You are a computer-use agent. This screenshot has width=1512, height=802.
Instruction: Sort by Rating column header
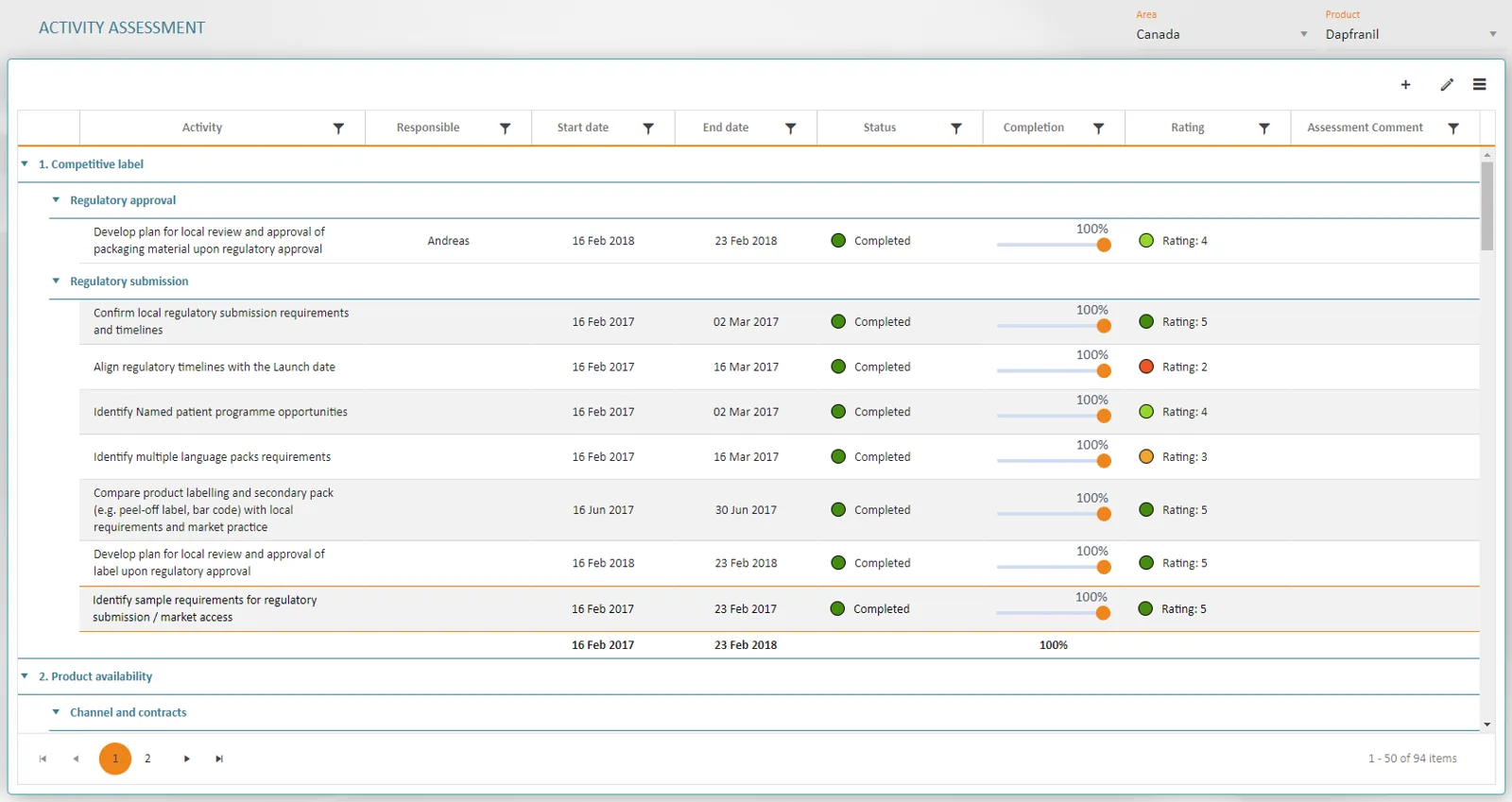tap(1188, 128)
